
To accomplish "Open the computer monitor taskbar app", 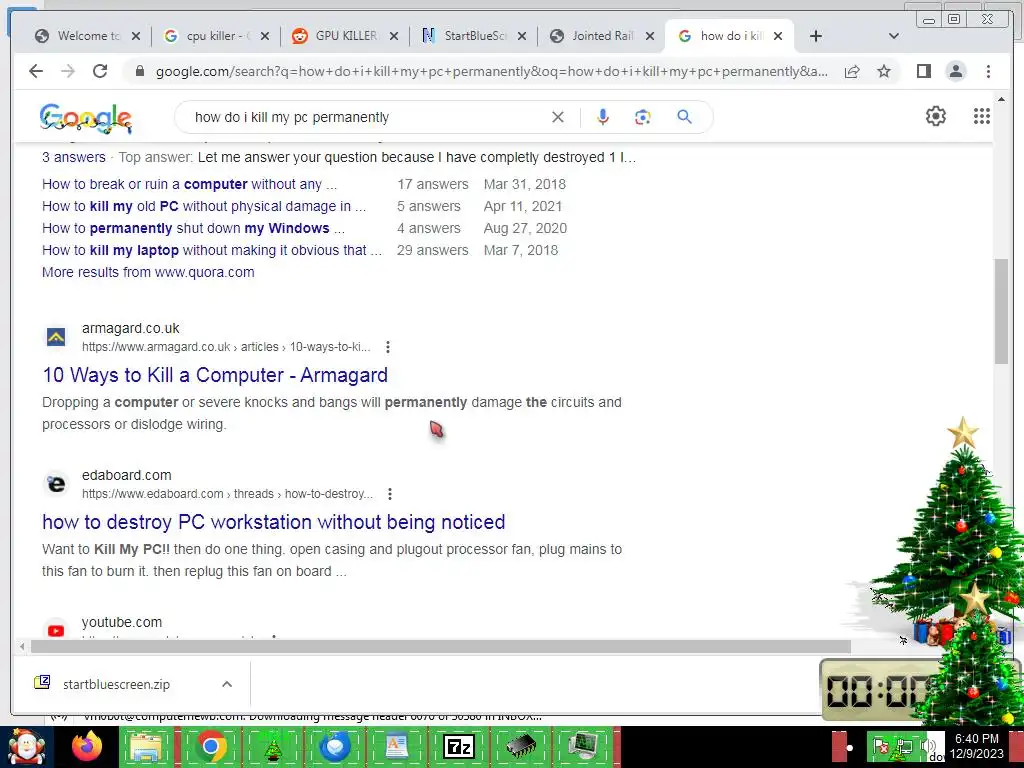I will (583, 746).
